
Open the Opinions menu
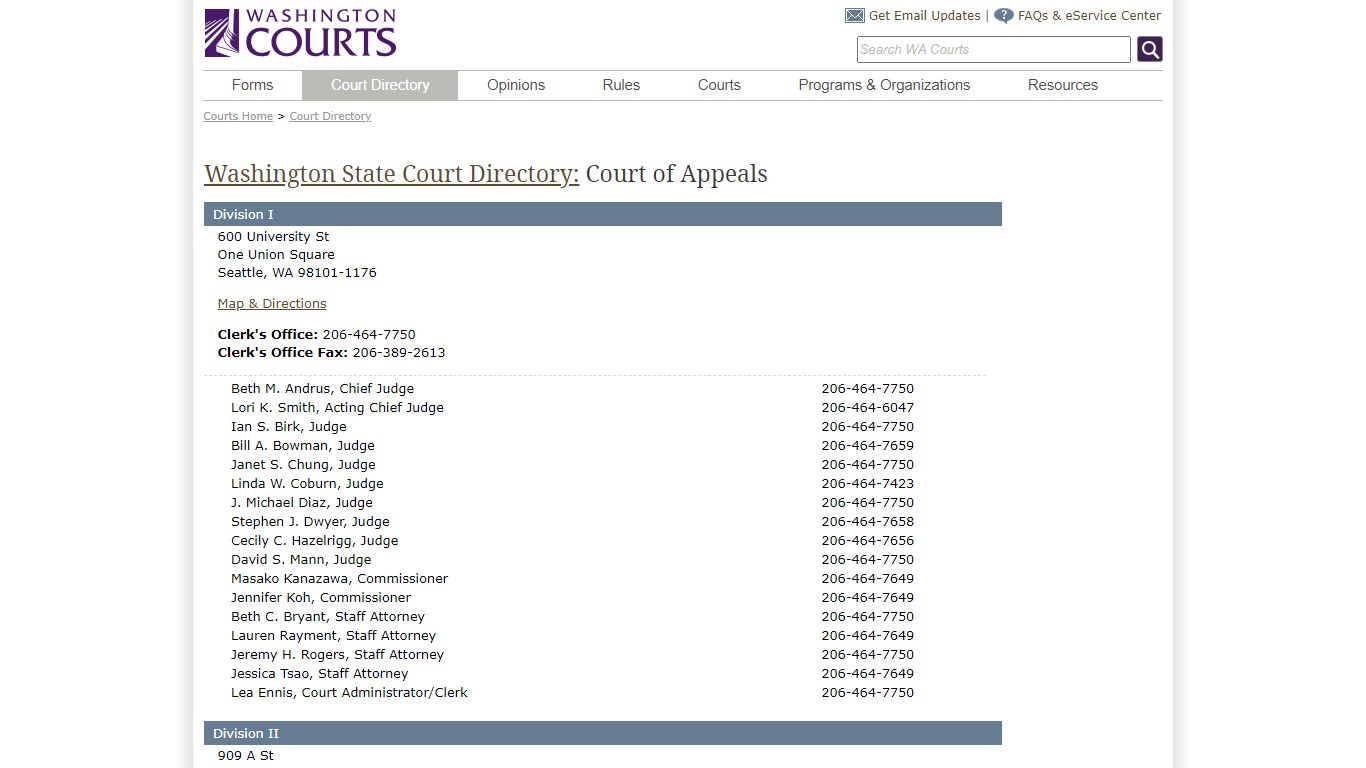[516, 85]
